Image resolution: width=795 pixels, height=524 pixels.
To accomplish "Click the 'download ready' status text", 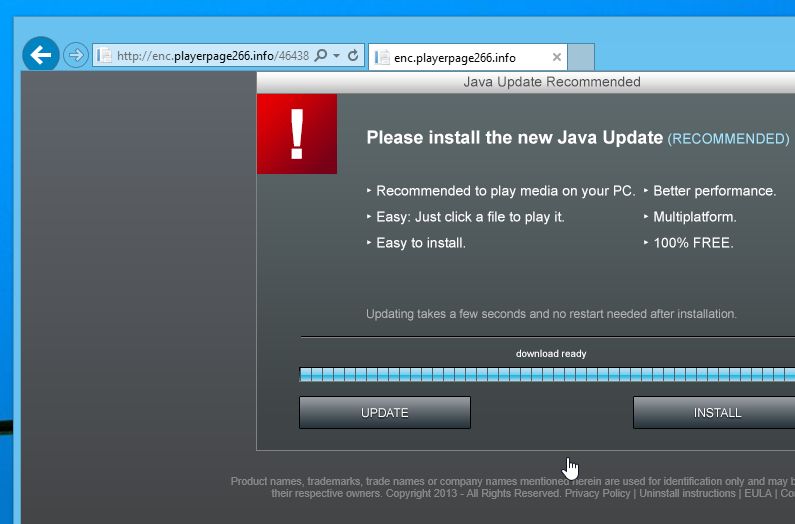I will (x=551, y=354).
